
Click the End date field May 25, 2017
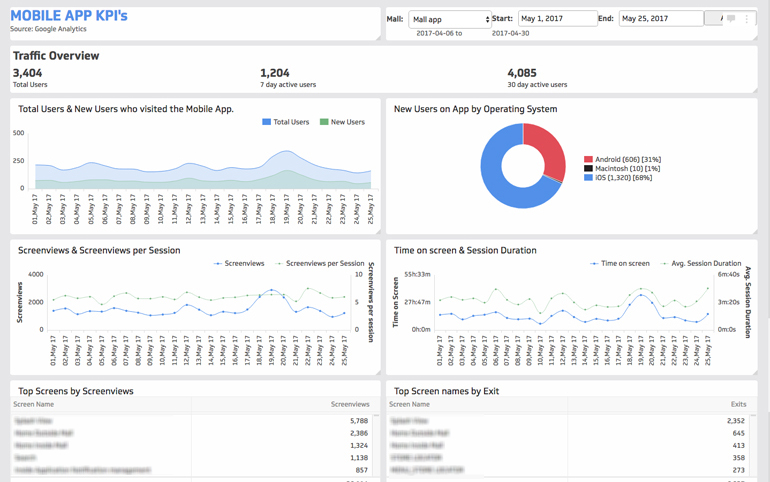click(x=661, y=19)
